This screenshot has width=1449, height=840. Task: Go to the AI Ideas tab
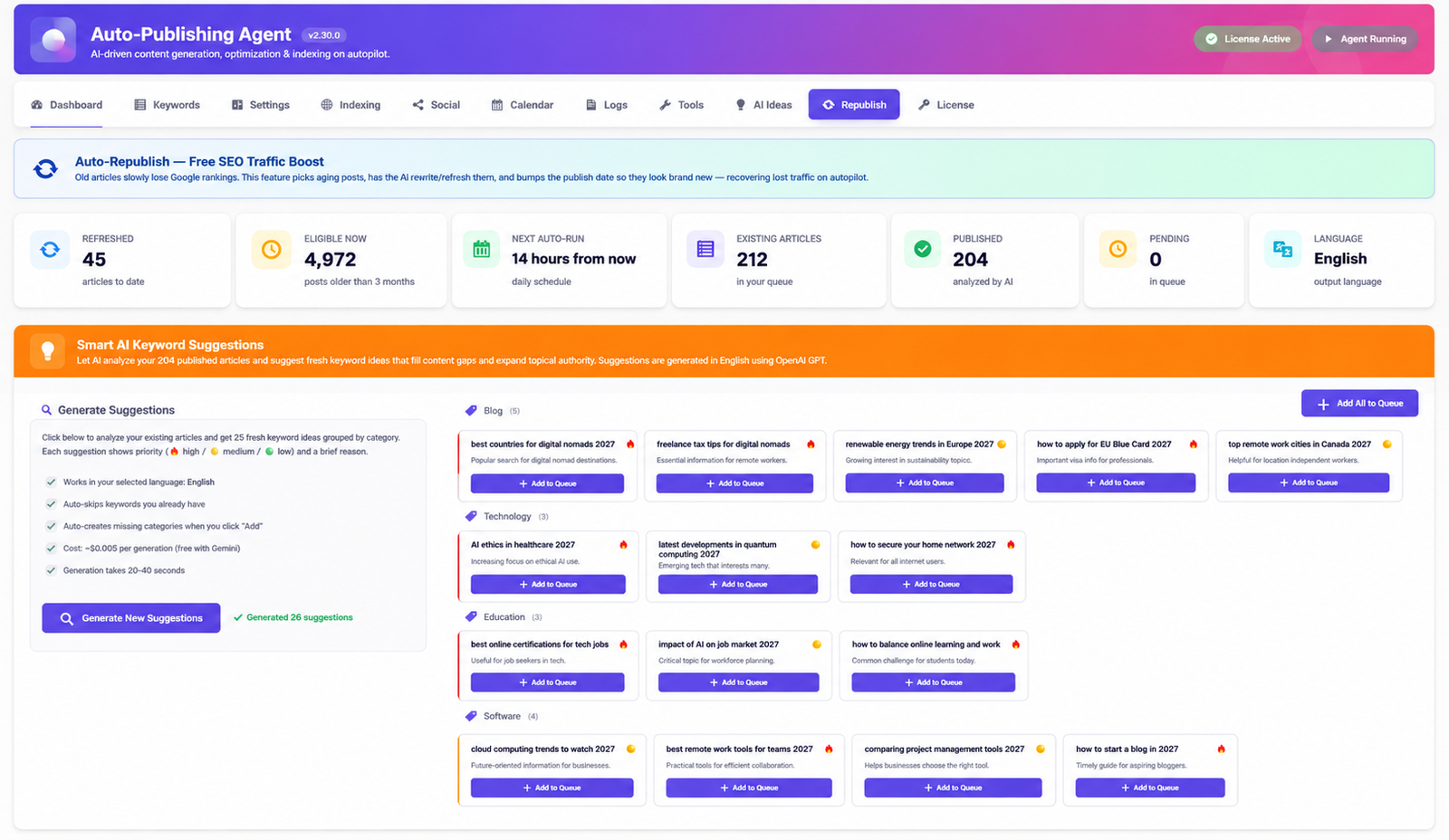763,105
